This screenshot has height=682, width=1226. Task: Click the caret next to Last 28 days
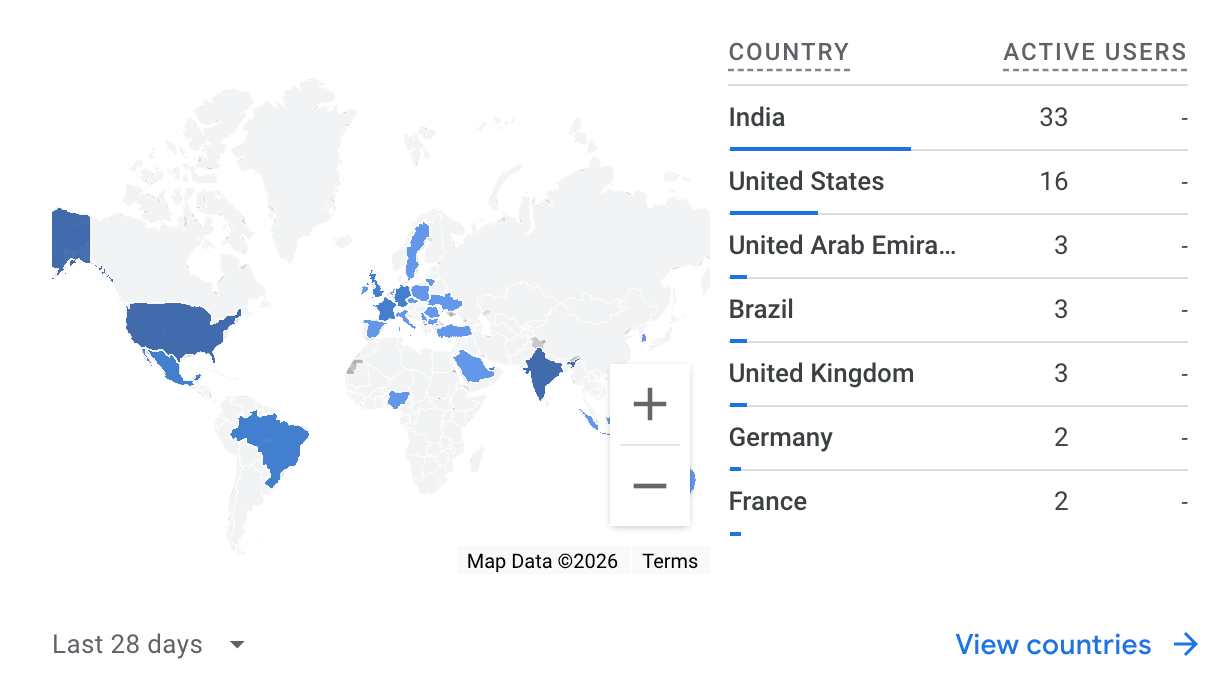point(236,644)
